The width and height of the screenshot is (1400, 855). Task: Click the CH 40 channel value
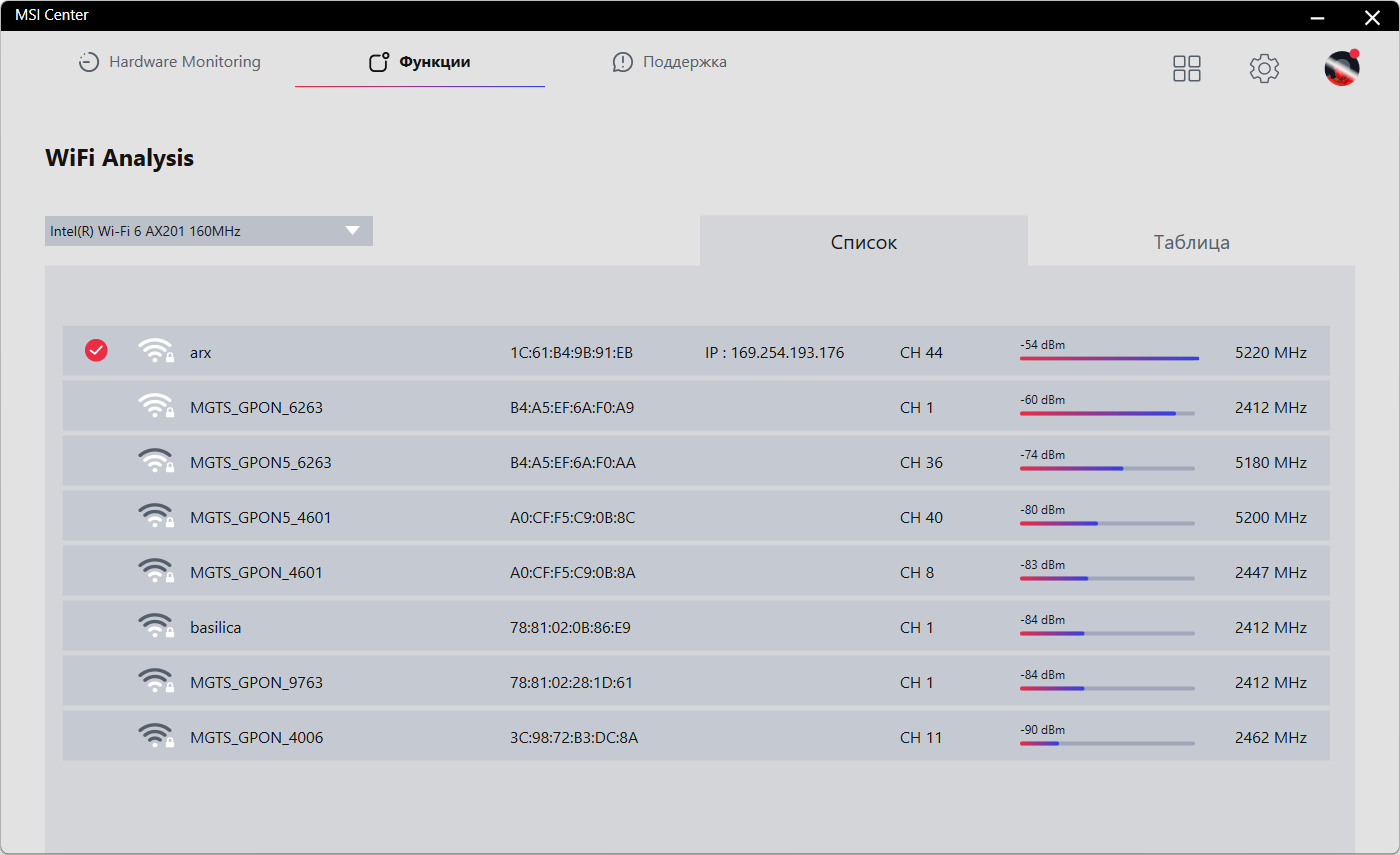click(921, 518)
